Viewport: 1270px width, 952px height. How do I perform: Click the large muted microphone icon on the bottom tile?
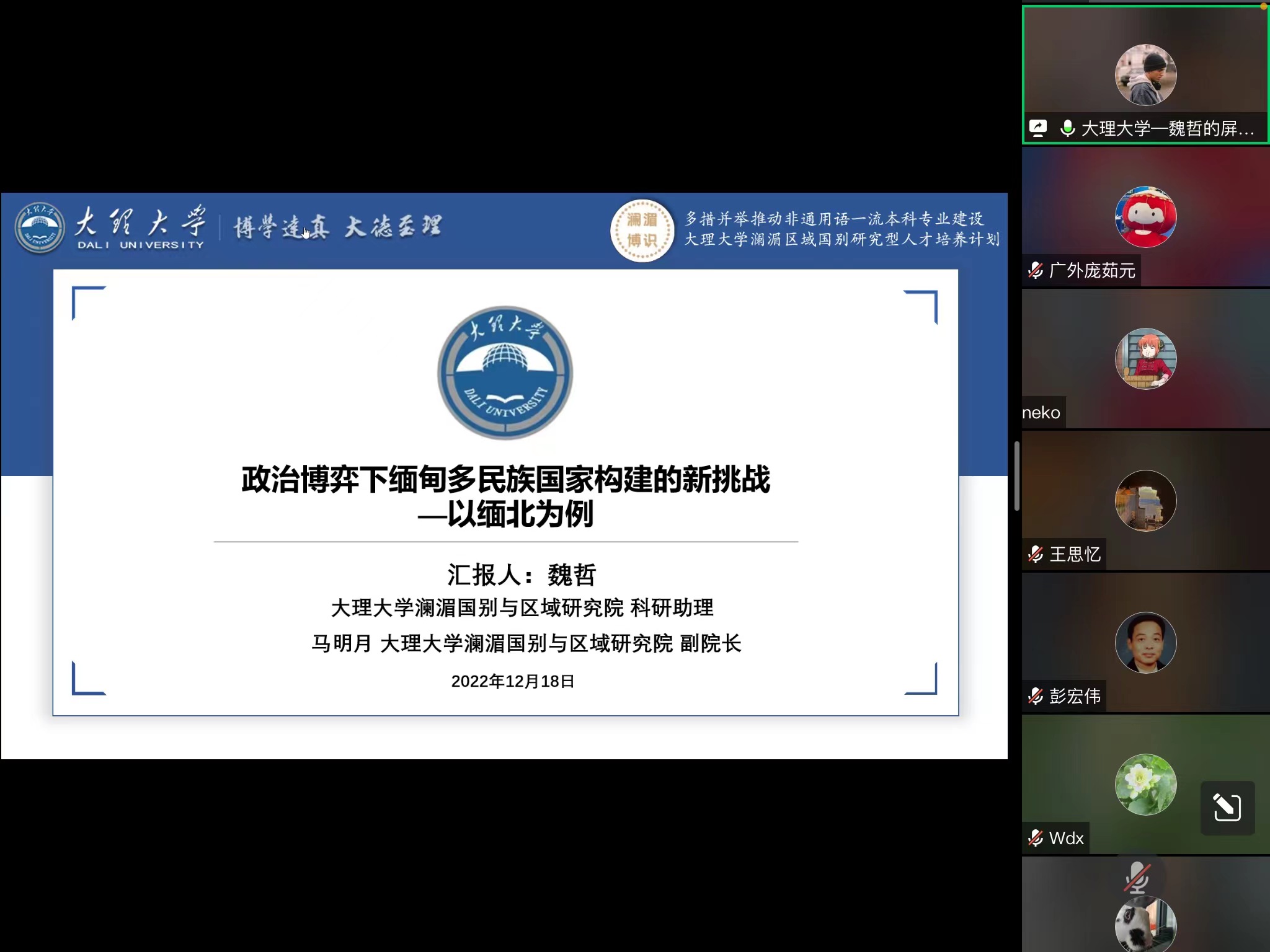click(1137, 877)
